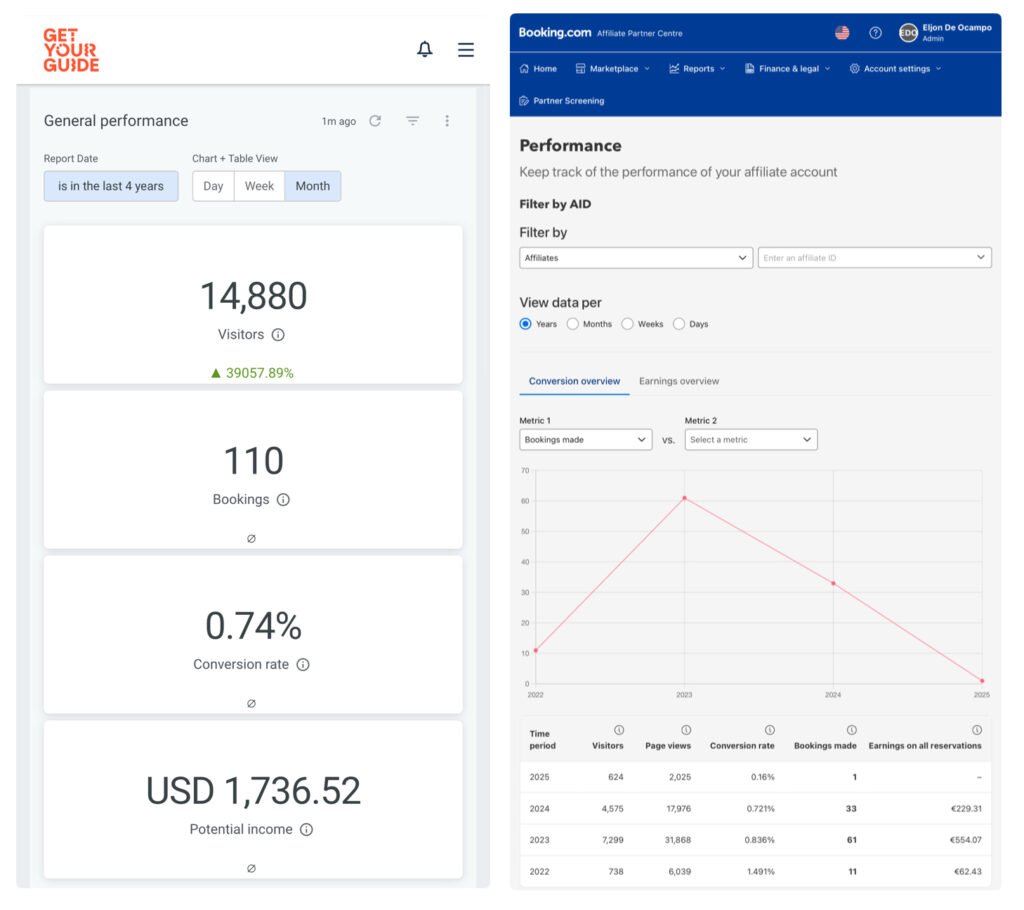Switch to the Conversion overview tab
The image size is (1024, 910).
point(574,381)
